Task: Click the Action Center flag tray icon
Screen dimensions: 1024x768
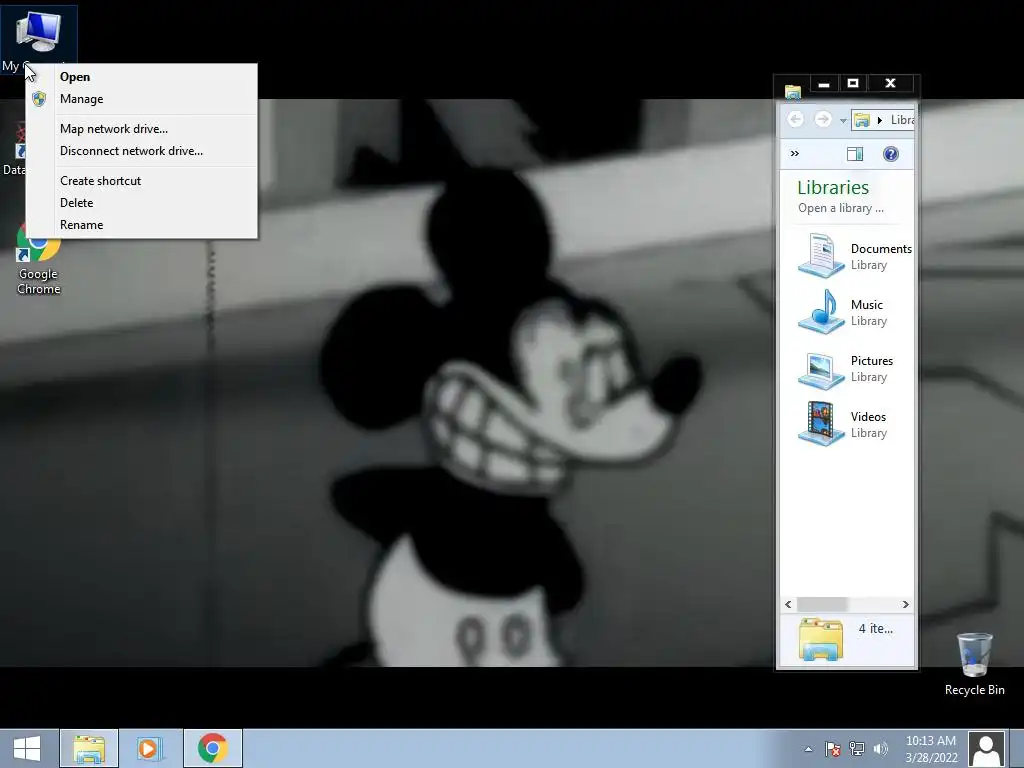Action: point(833,749)
